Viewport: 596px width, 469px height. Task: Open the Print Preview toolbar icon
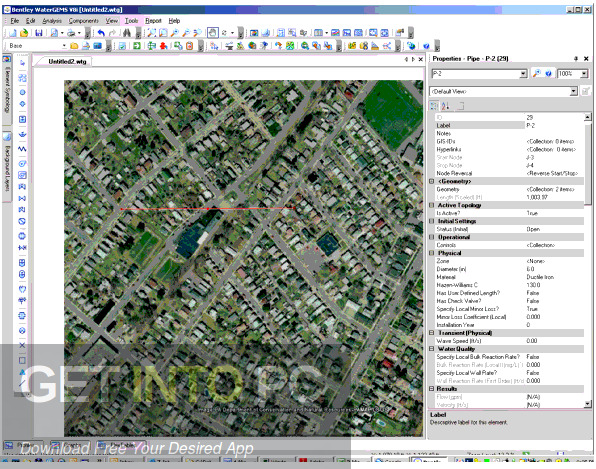click(54, 33)
